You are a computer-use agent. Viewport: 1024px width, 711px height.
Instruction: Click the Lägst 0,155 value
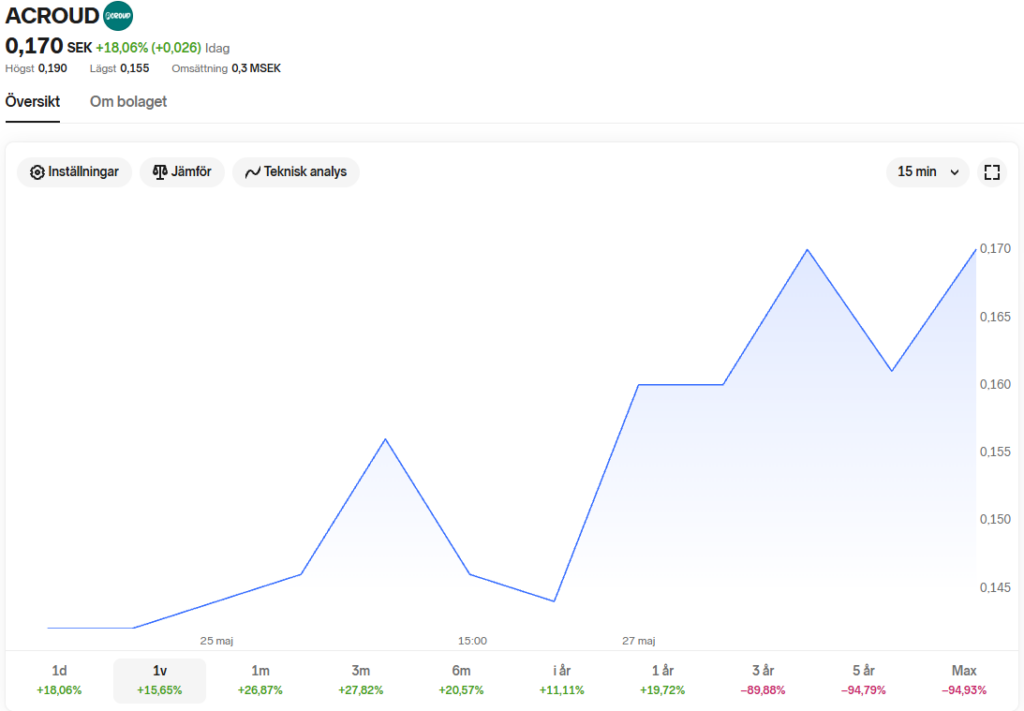click(x=120, y=69)
